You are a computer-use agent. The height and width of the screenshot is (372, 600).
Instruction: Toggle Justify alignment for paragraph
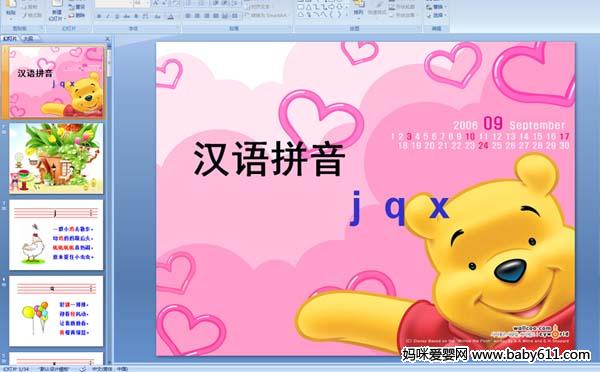pyautogui.click(x=215, y=16)
